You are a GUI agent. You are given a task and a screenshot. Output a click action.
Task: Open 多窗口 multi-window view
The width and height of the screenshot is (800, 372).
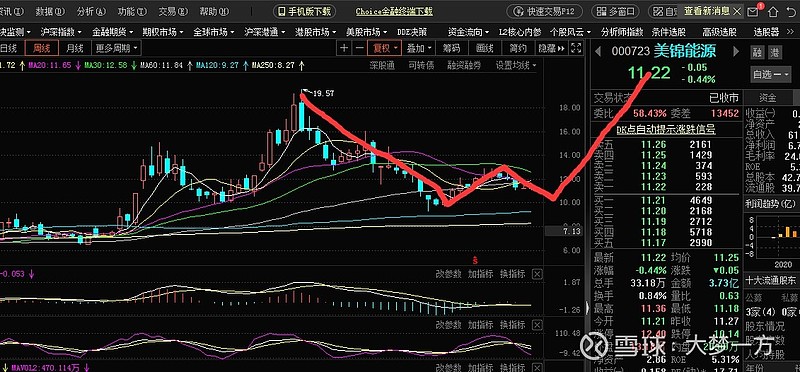point(615,11)
